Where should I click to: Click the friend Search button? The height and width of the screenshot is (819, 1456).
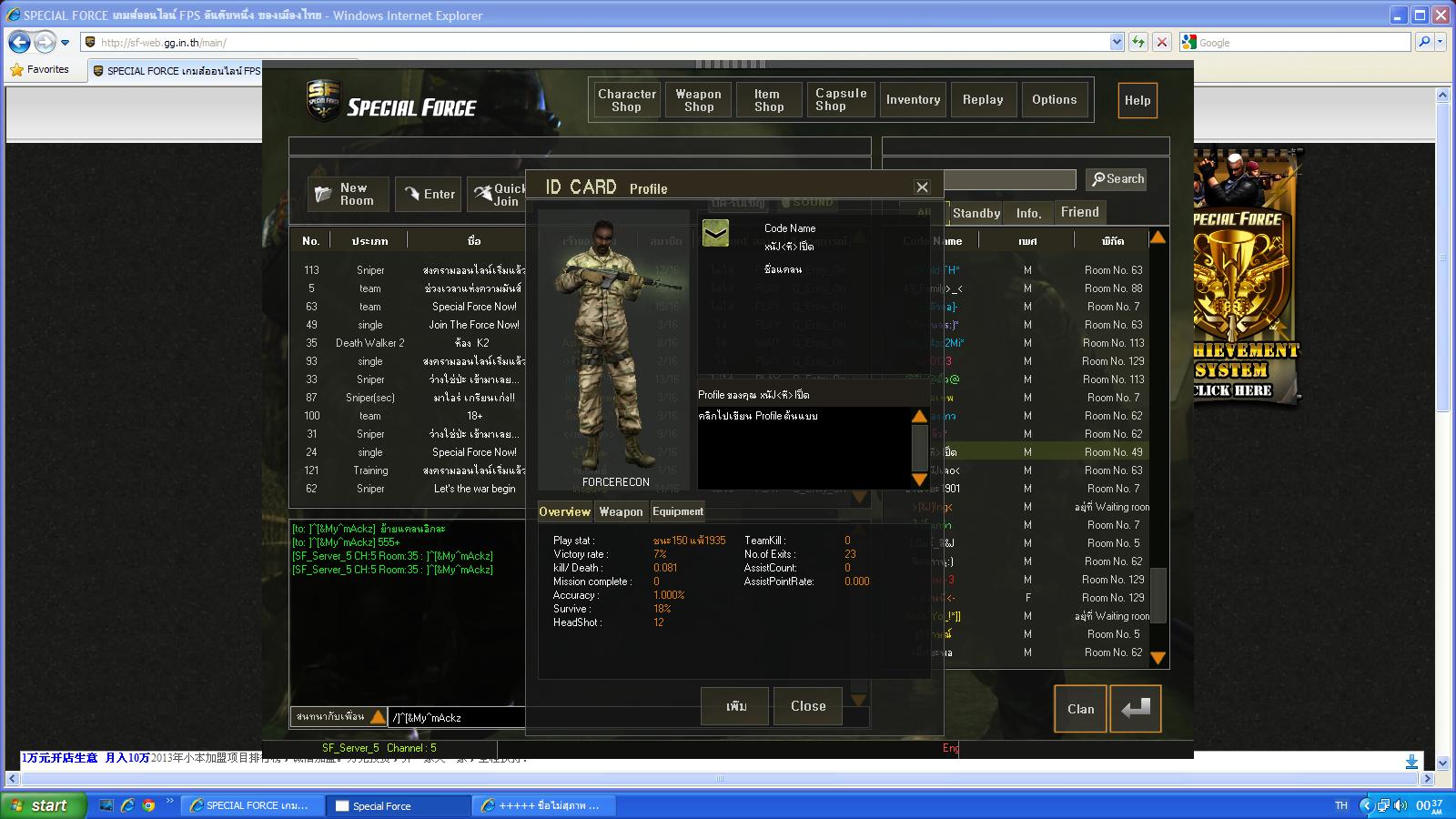pos(1117,179)
